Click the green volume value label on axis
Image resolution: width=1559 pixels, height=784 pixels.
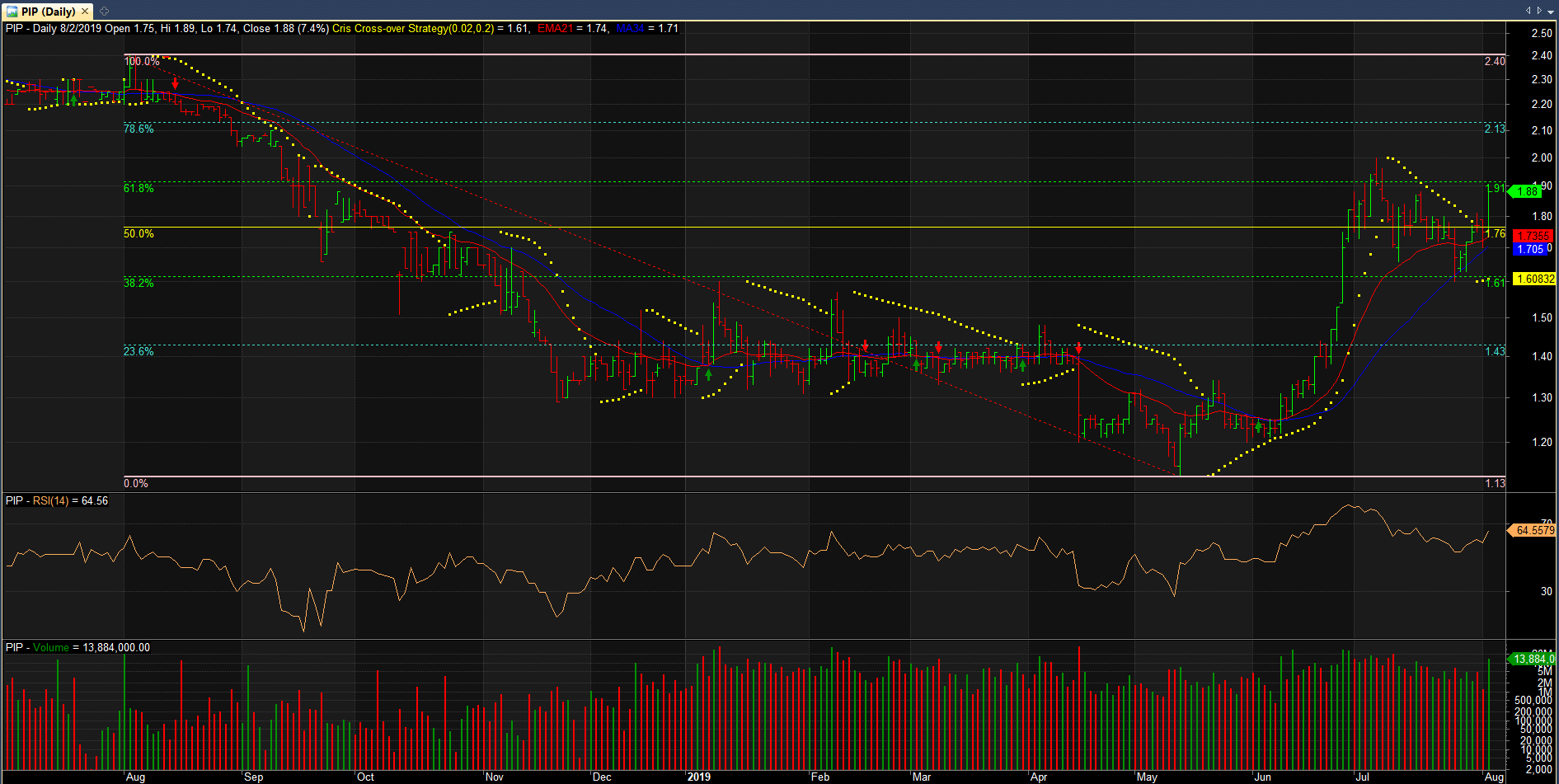tap(1533, 659)
